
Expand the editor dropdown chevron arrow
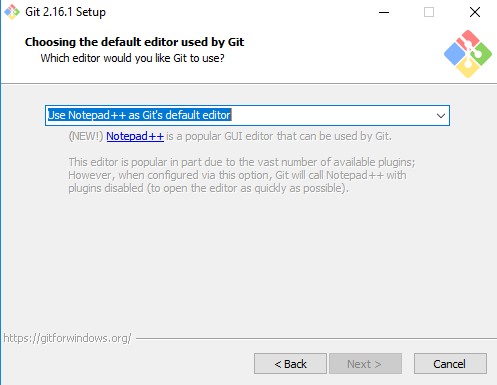pos(441,116)
